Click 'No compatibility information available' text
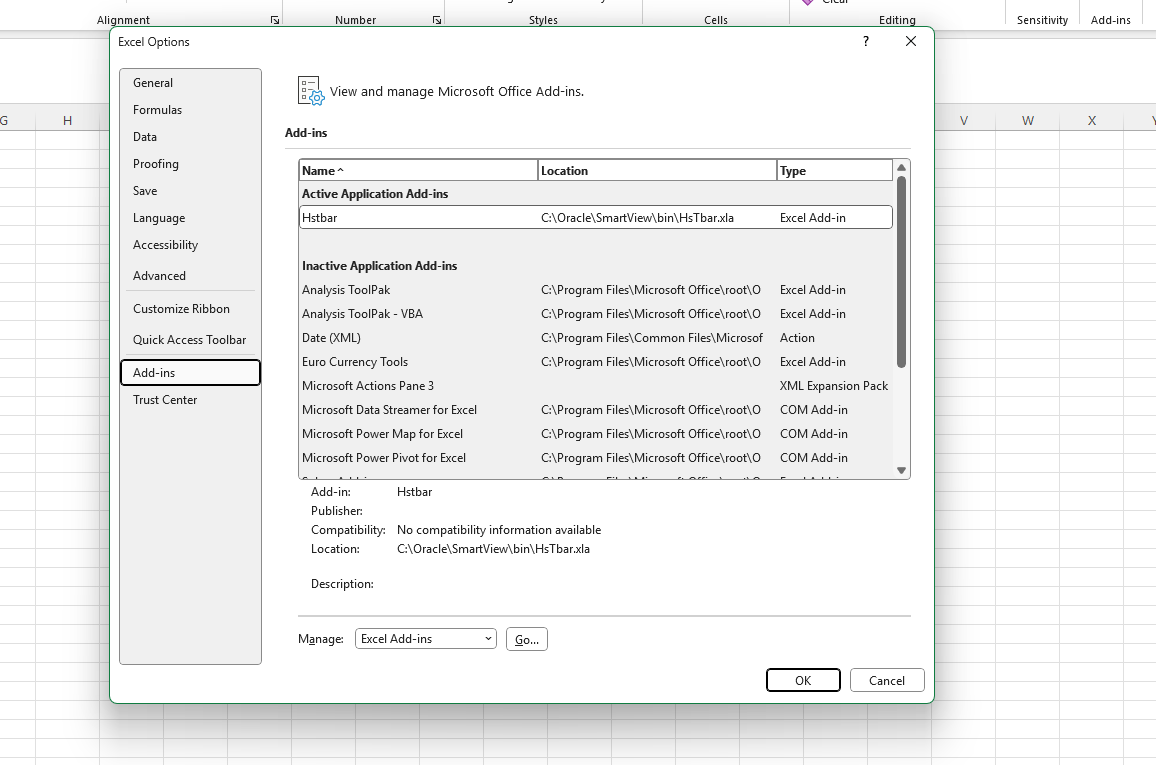1156x765 pixels. [x=499, y=530]
